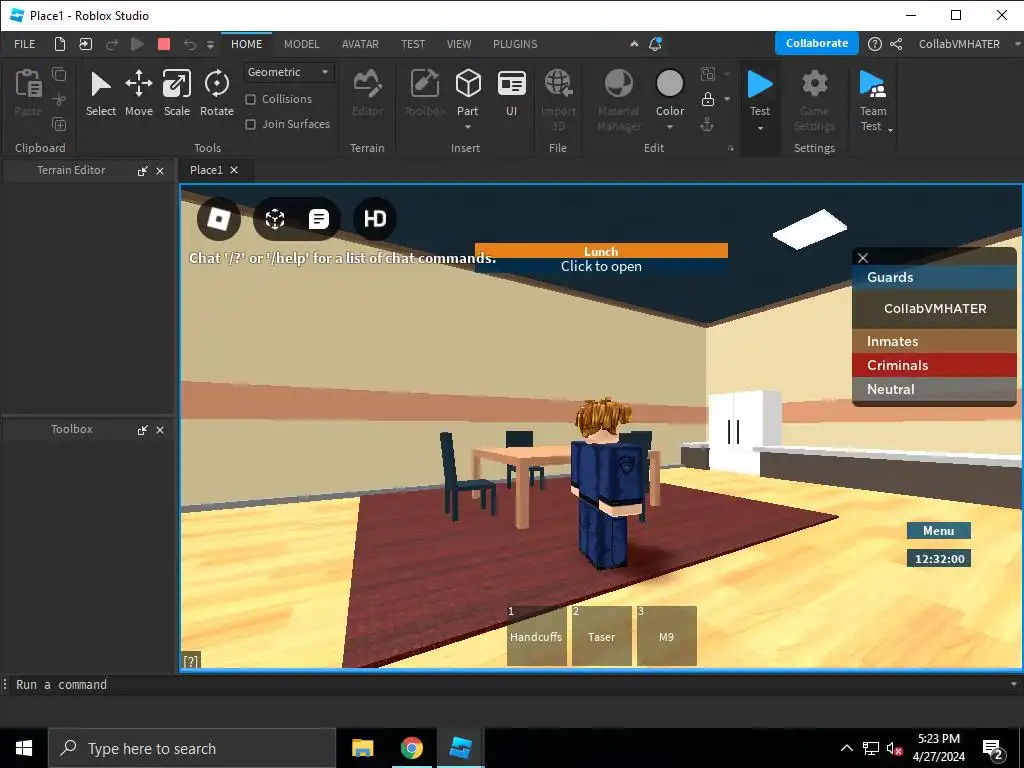The image size is (1024, 768).
Task: Expand the command bar history dropdown
Action: [1014, 684]
